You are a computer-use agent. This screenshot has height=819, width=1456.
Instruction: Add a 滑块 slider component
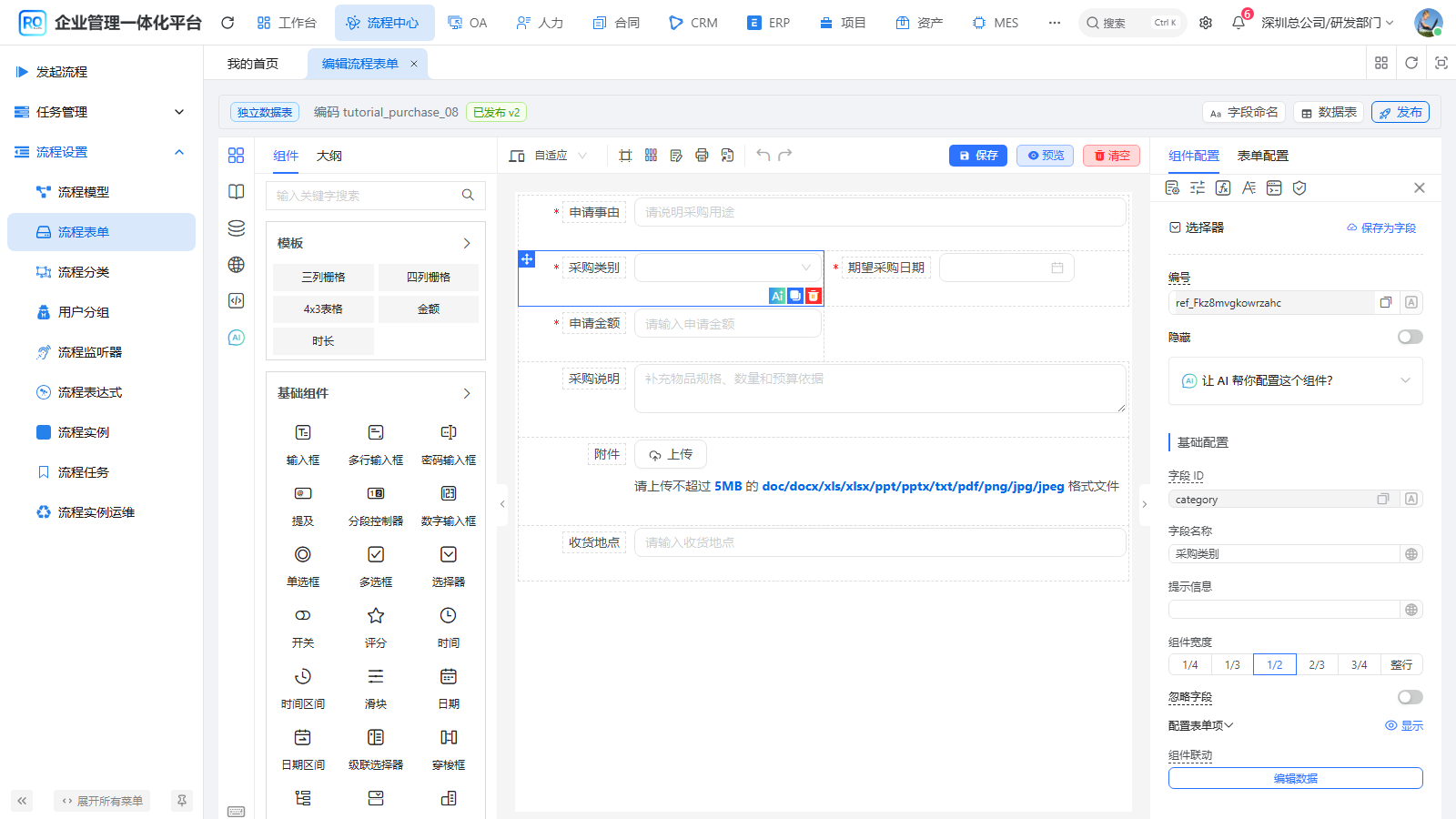pos(376,687)
